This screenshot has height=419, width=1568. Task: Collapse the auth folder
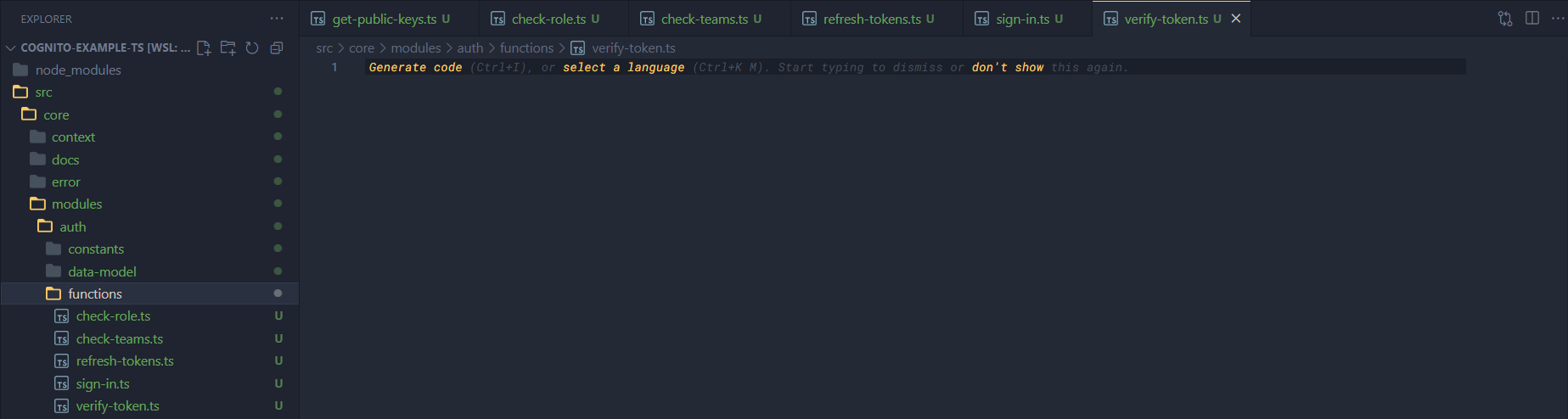coord(149,226)
